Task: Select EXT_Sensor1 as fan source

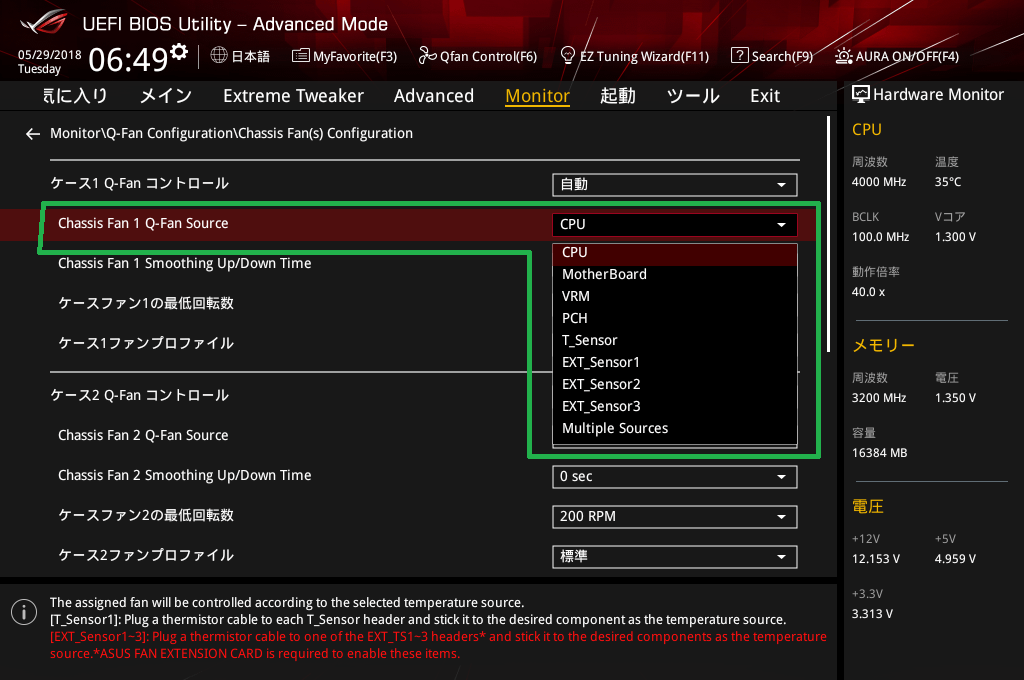Action: tap(675, 363)
